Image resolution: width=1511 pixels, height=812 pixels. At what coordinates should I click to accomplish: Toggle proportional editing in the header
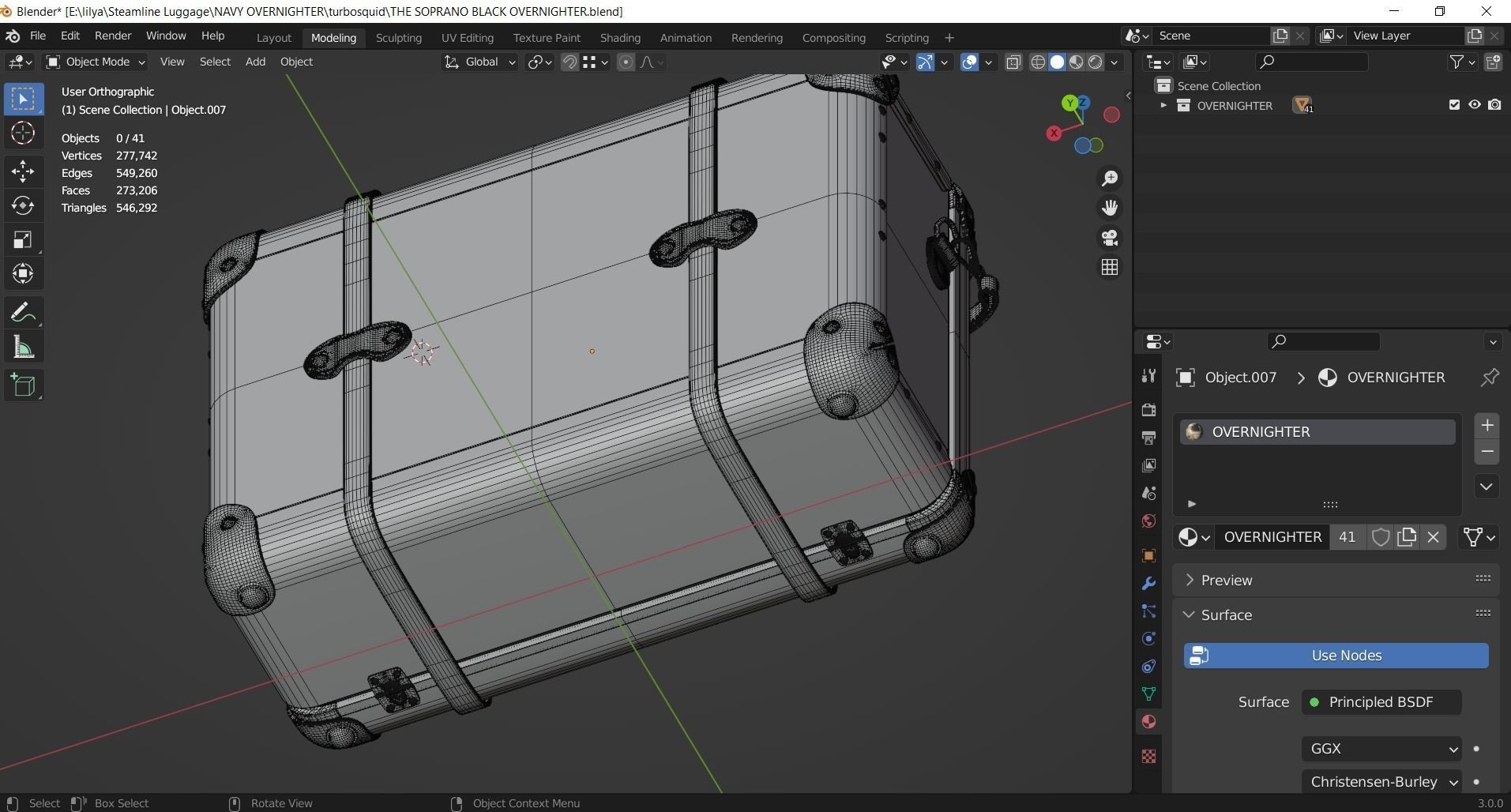pos(626,62)
